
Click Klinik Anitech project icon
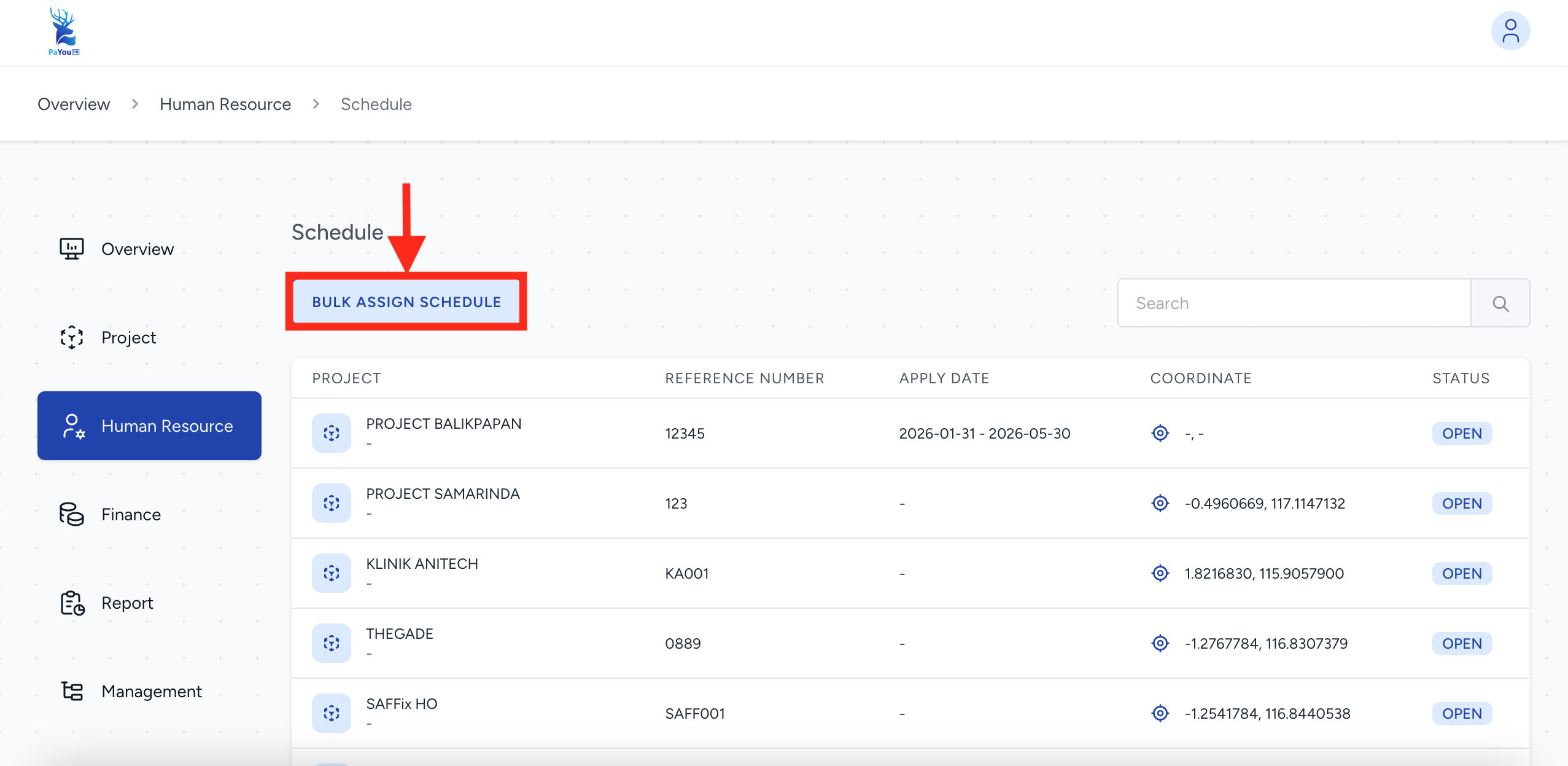click(332, 574)
